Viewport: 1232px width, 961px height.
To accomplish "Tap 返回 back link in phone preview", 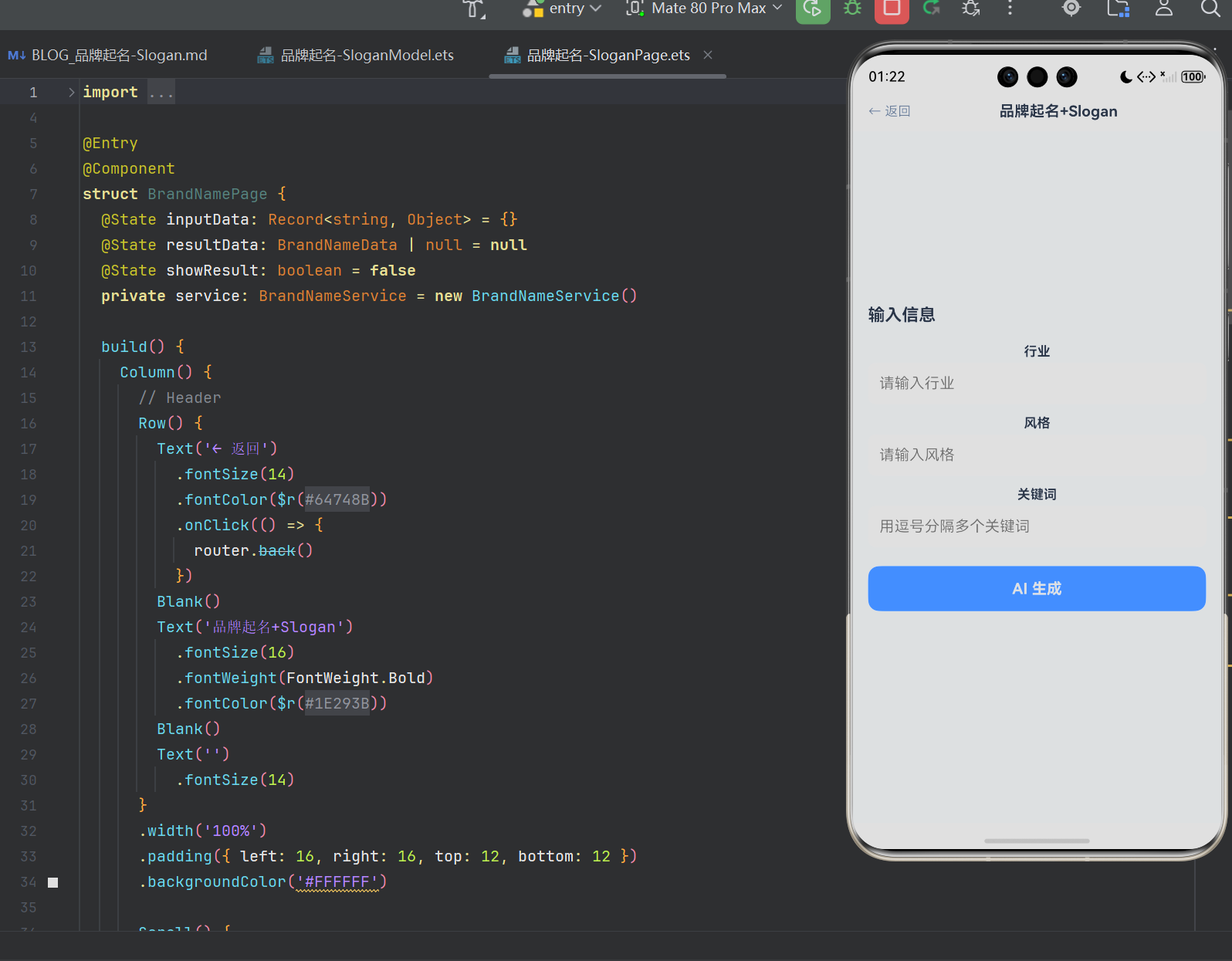I will coord(889,111).
